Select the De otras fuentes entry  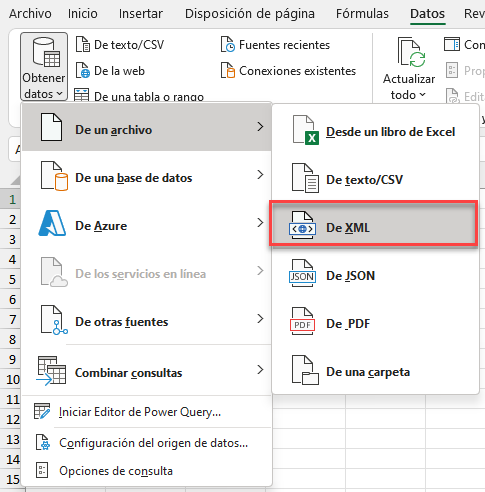click(146, 319)
